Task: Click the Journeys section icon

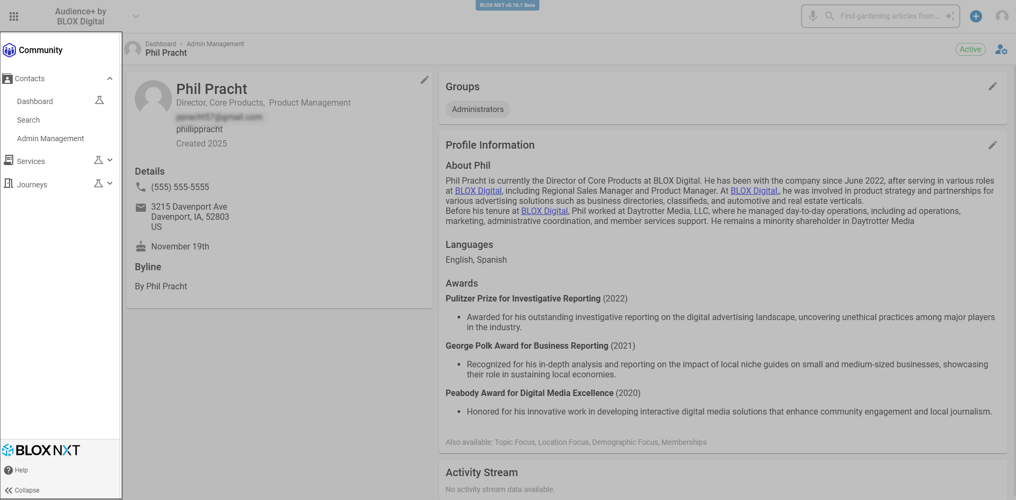Action: tap(8, 183)
